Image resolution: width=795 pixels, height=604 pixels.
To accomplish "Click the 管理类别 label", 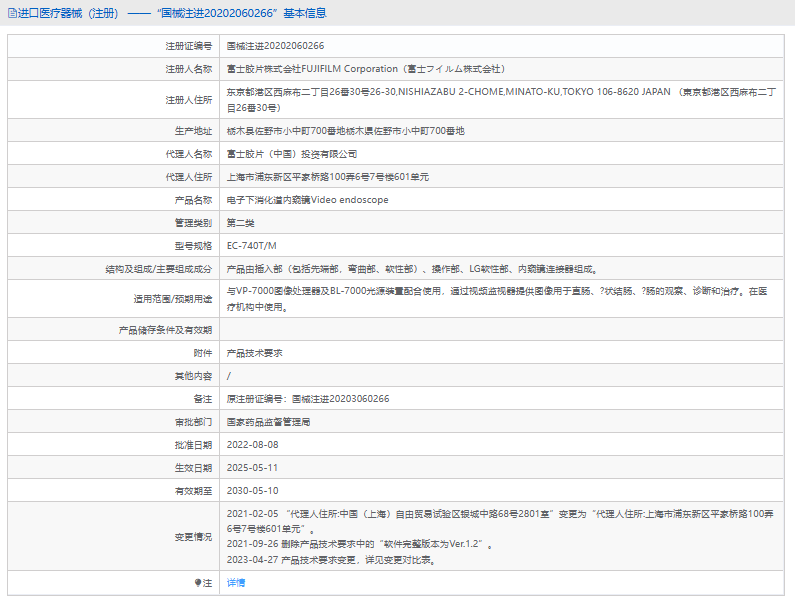I will pos(193,223).
